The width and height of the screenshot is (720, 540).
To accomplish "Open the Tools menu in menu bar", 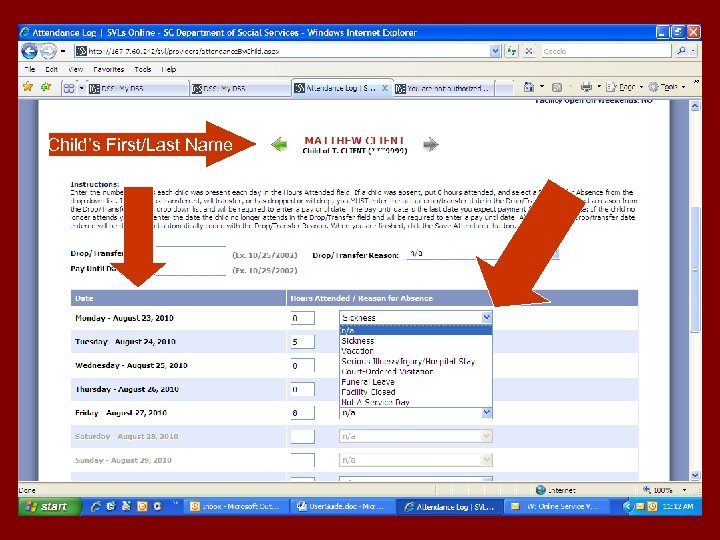I will point(143,69).
